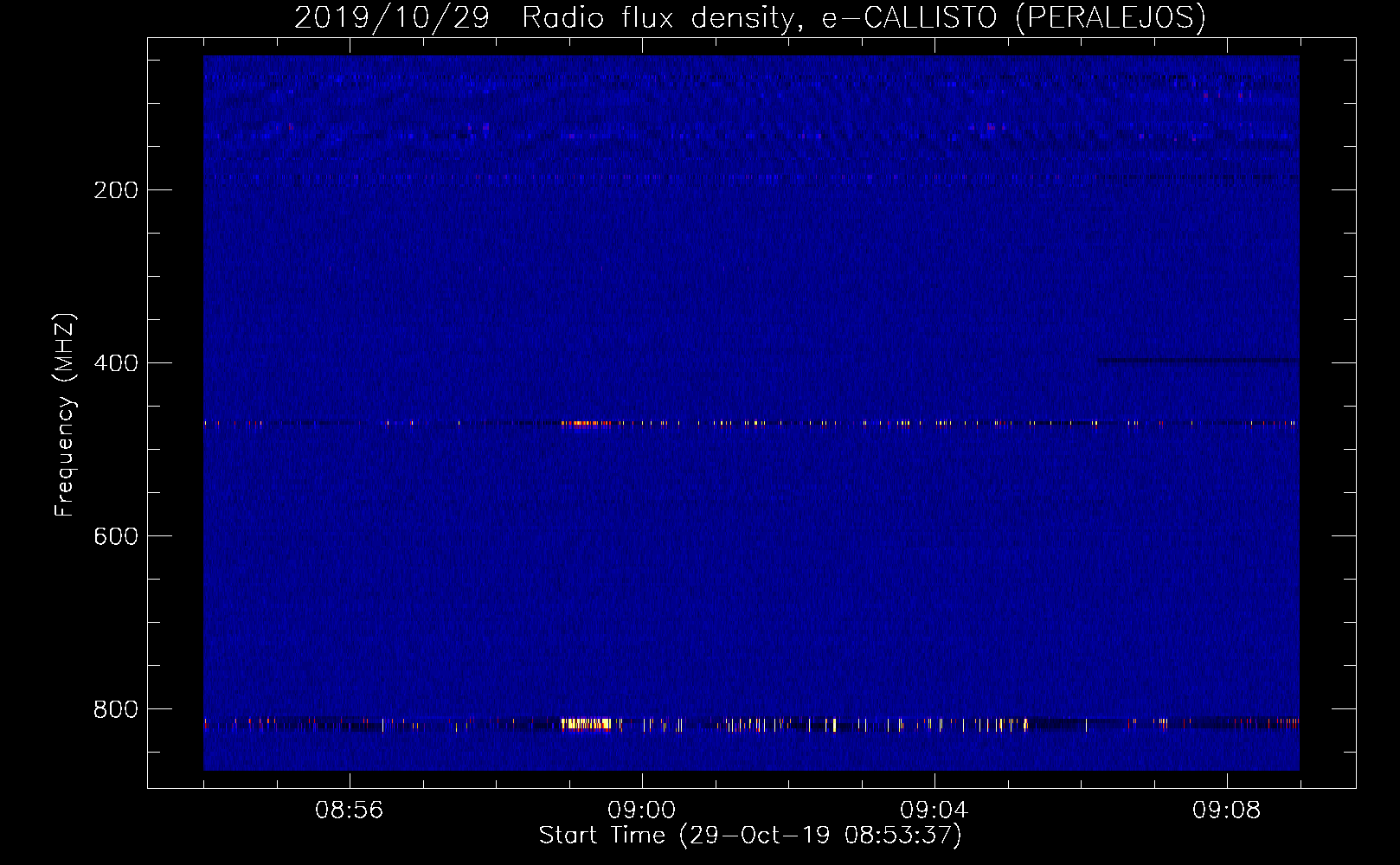Click the 09:04 time tick label
1400x865 pixels.
pos(934,811)
